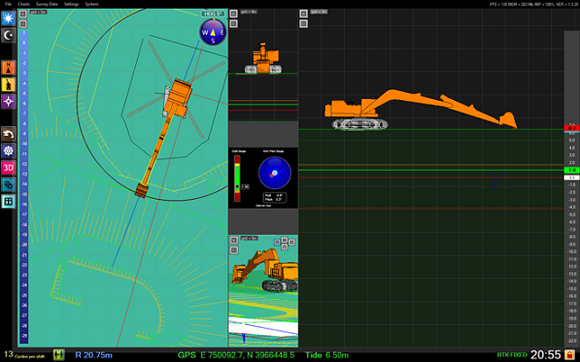Click the teal linked-chain icon
This screenshot has height=362, width=580.
[x=8, y=184]
